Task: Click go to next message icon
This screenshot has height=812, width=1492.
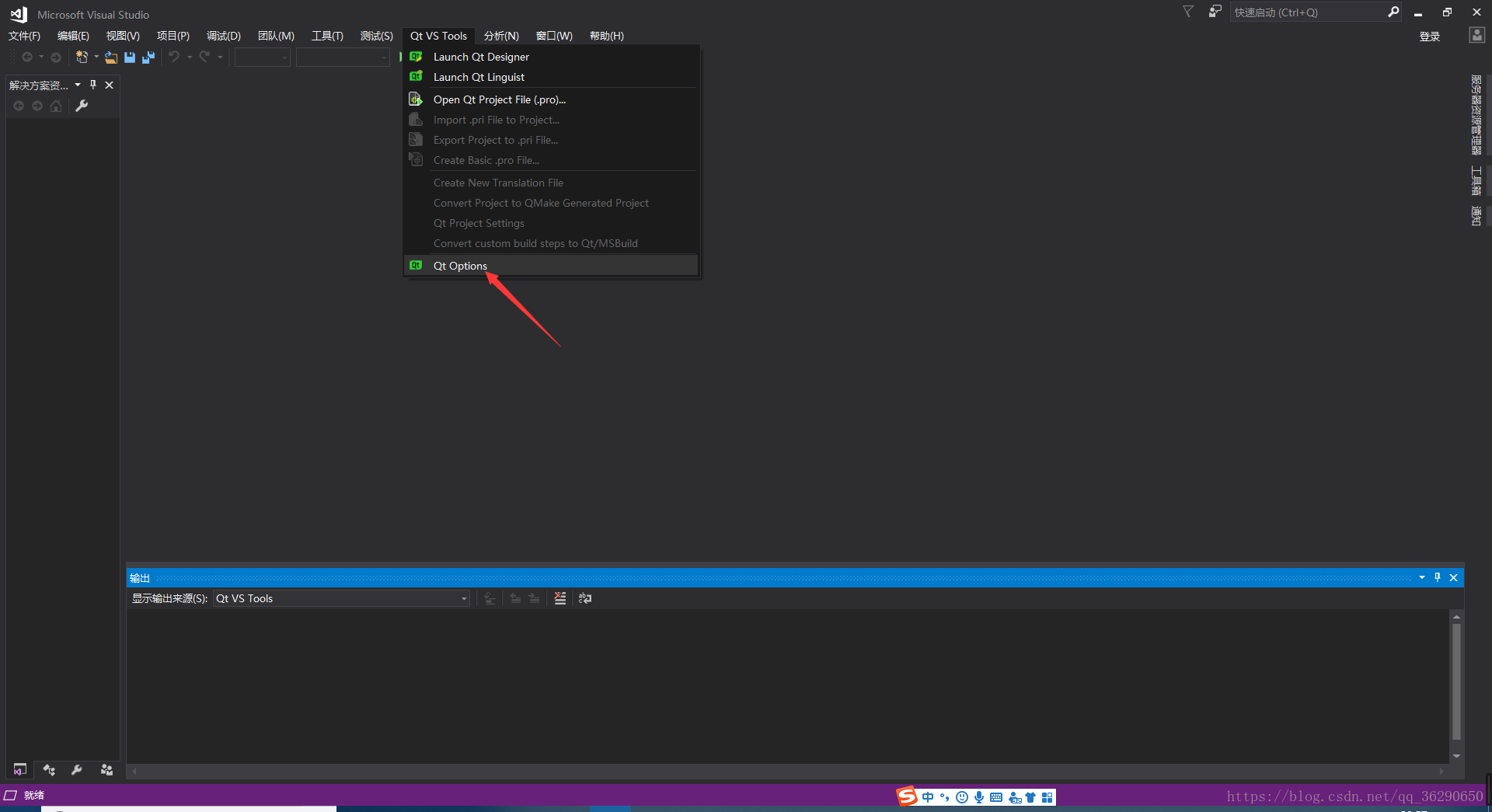Action: click(x=534, y=598)
